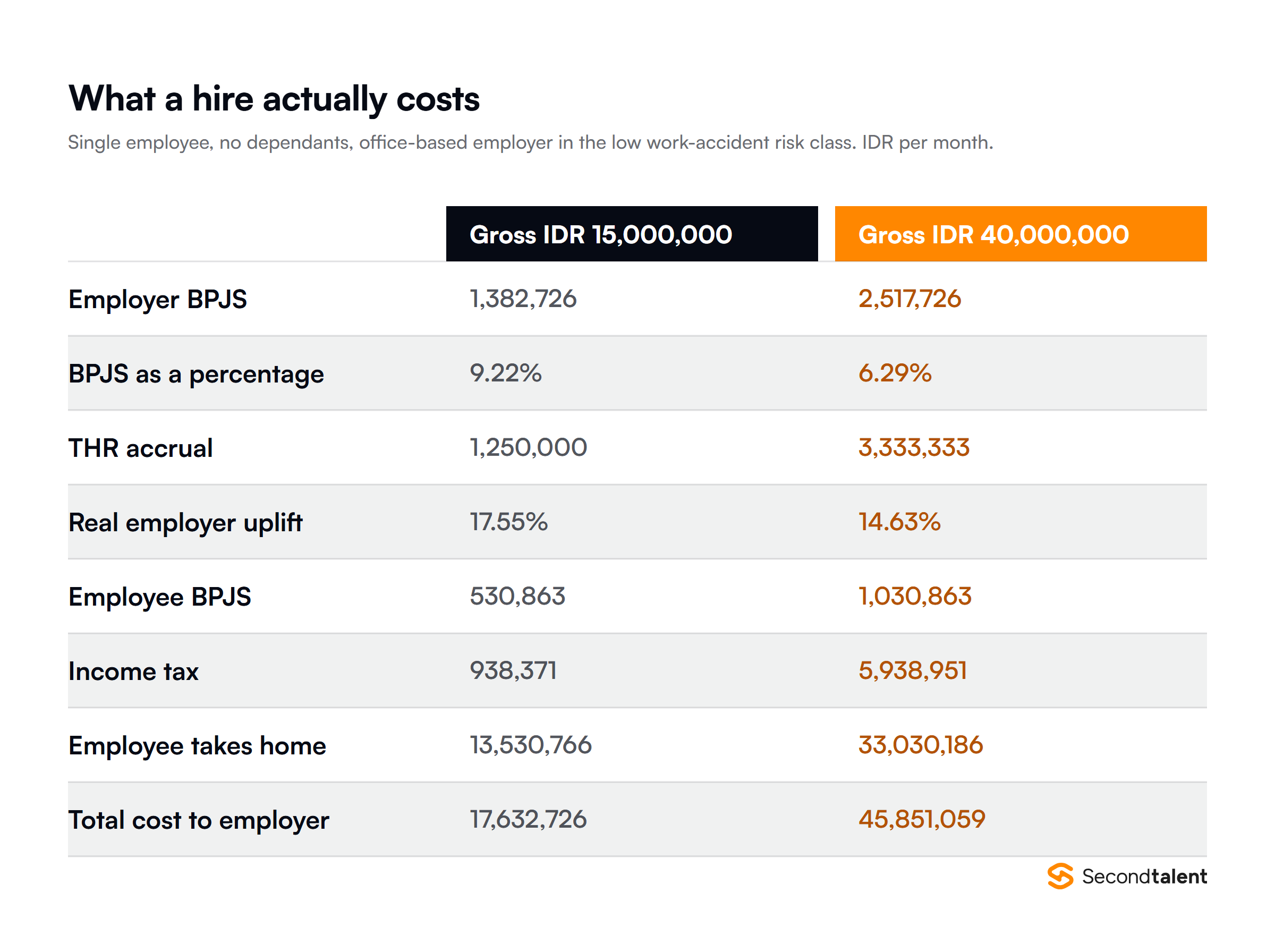Click the 'Total cost to employer' row label
Image resolution: width=1275 pixels, height=952 pixels.
coord(199,821)
